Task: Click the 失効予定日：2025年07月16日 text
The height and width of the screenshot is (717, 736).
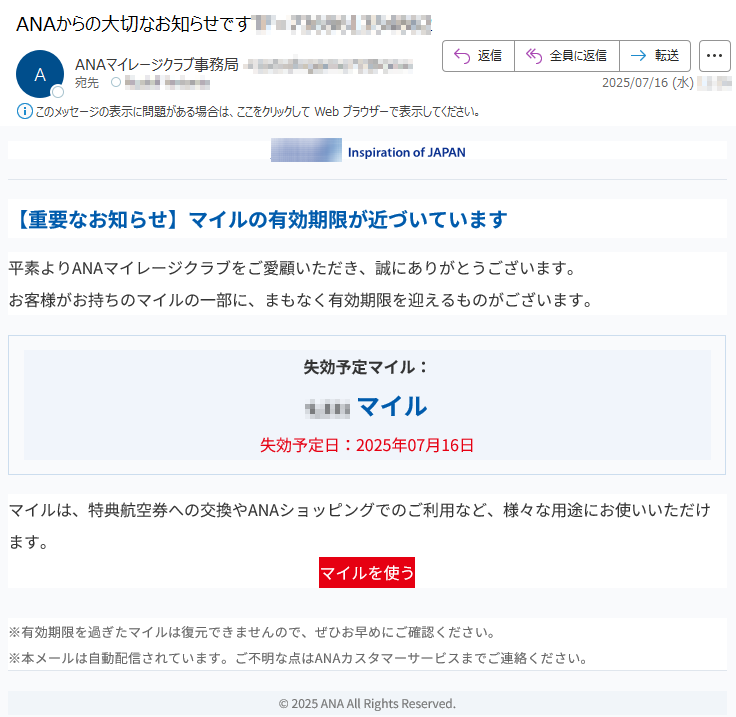Action: click(x=367, y=445)
